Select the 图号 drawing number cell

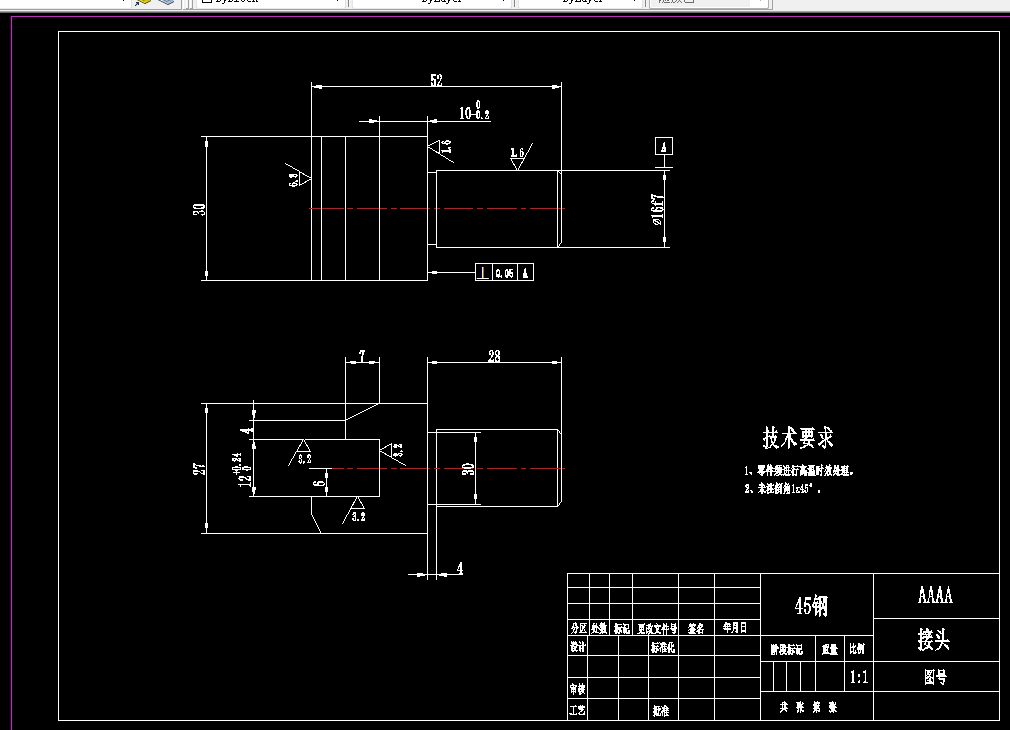935,677
